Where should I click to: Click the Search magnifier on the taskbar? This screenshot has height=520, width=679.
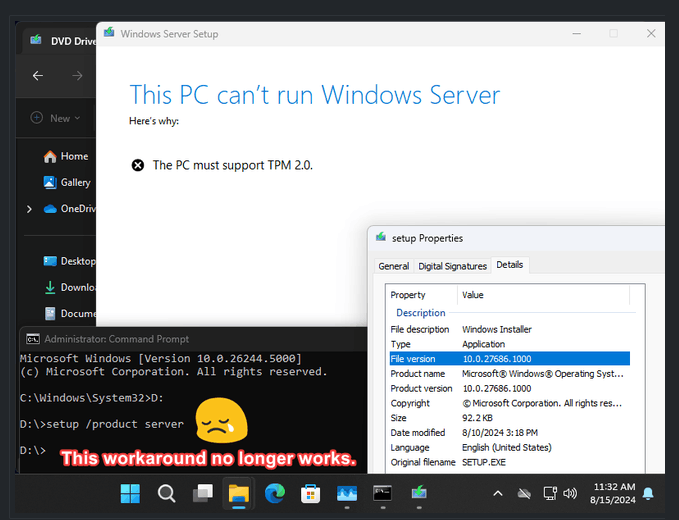[166, 493]
